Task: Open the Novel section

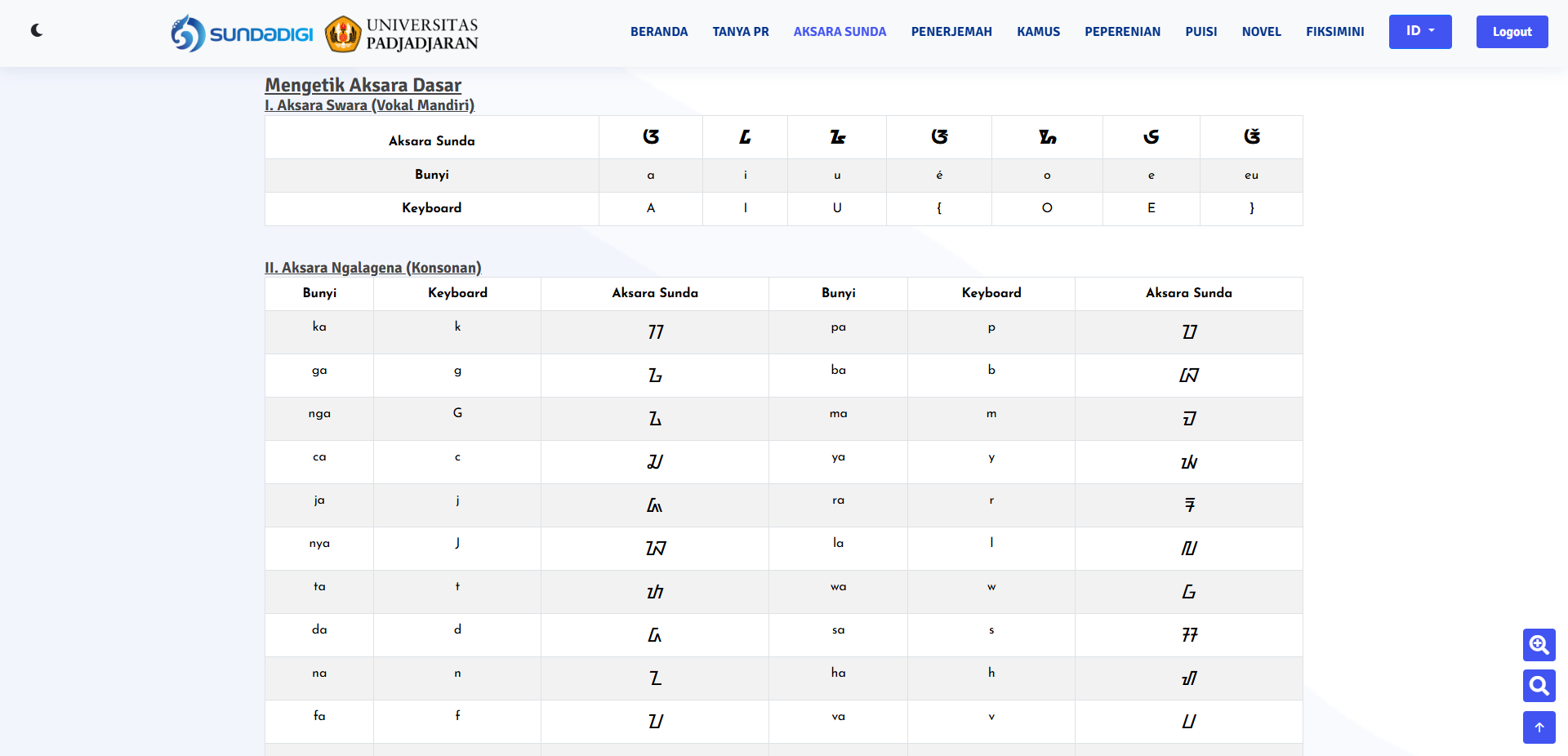Action: 1262,32
